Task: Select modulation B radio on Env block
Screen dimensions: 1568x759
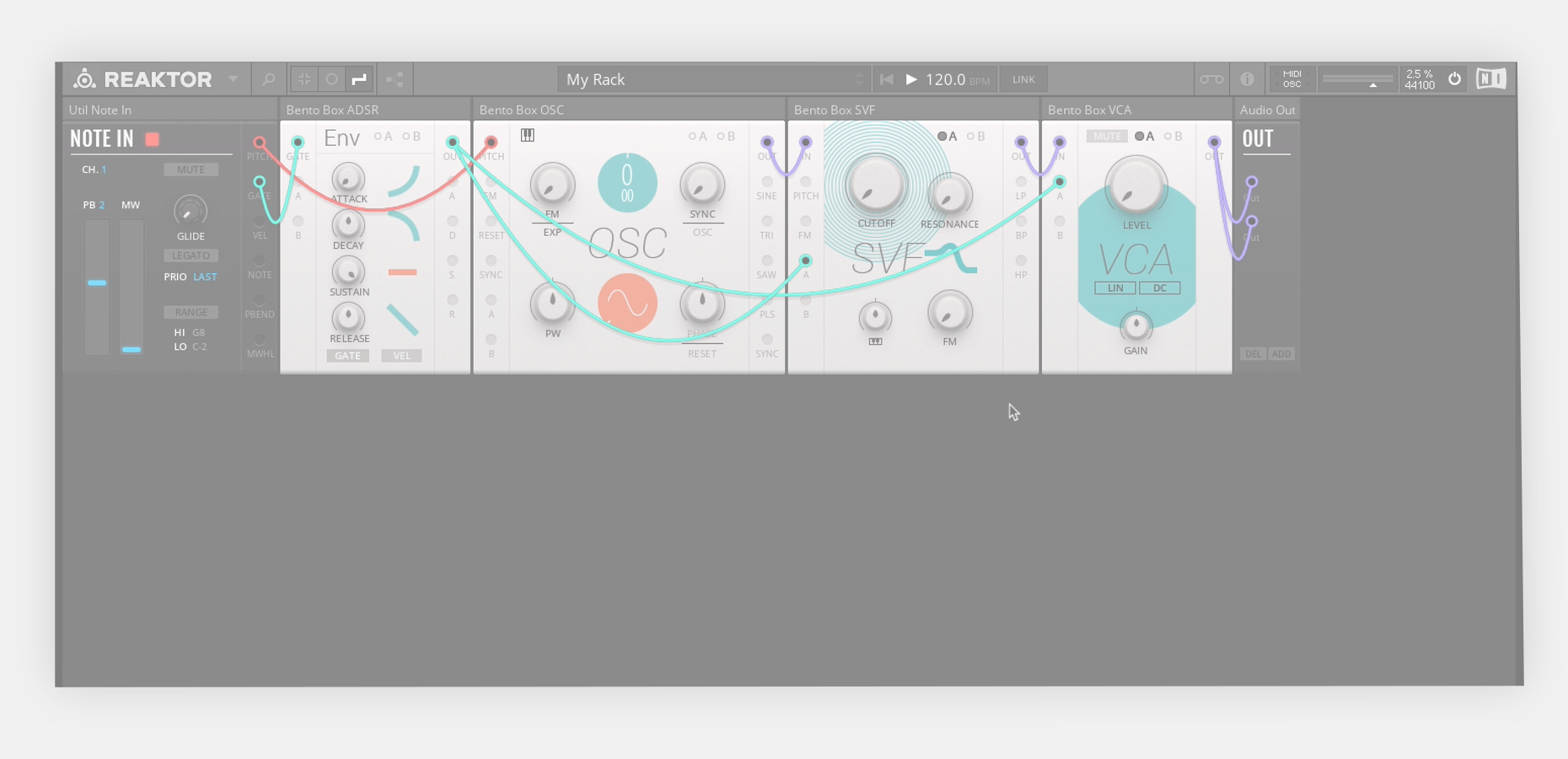Action: pyautogui.click(x=406, y=137)
